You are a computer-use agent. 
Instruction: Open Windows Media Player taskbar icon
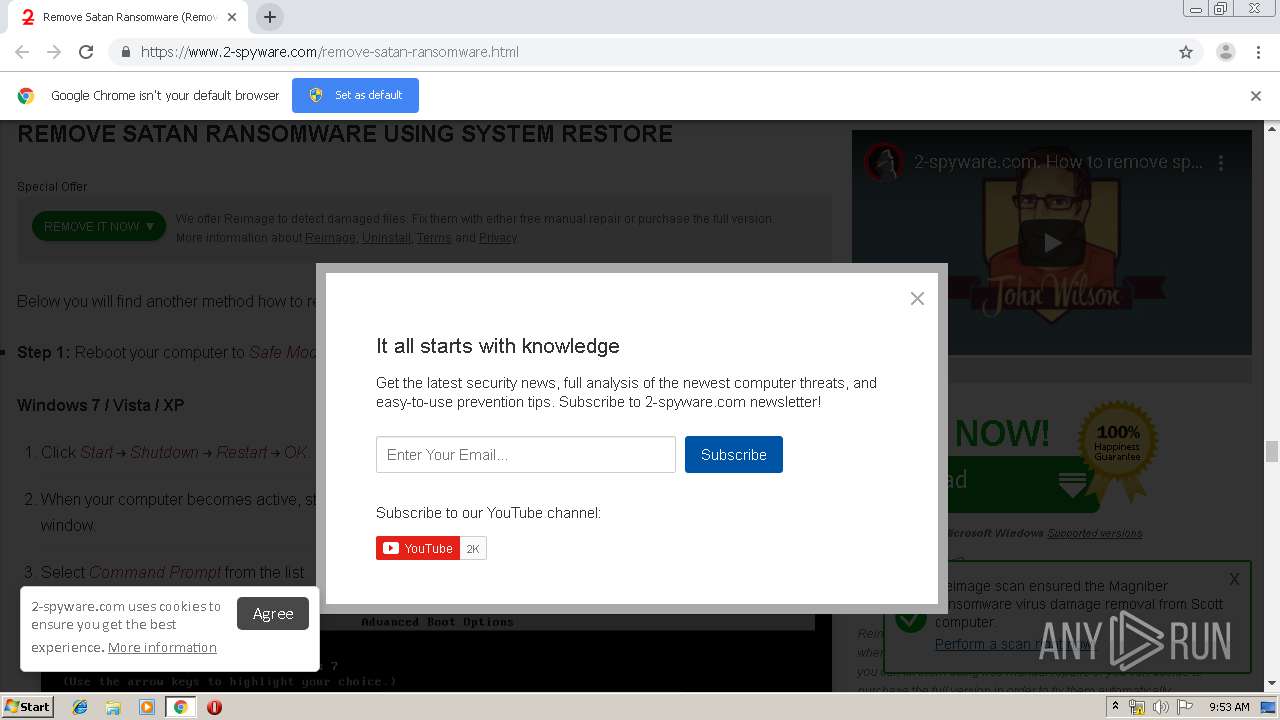click(147, 707)
